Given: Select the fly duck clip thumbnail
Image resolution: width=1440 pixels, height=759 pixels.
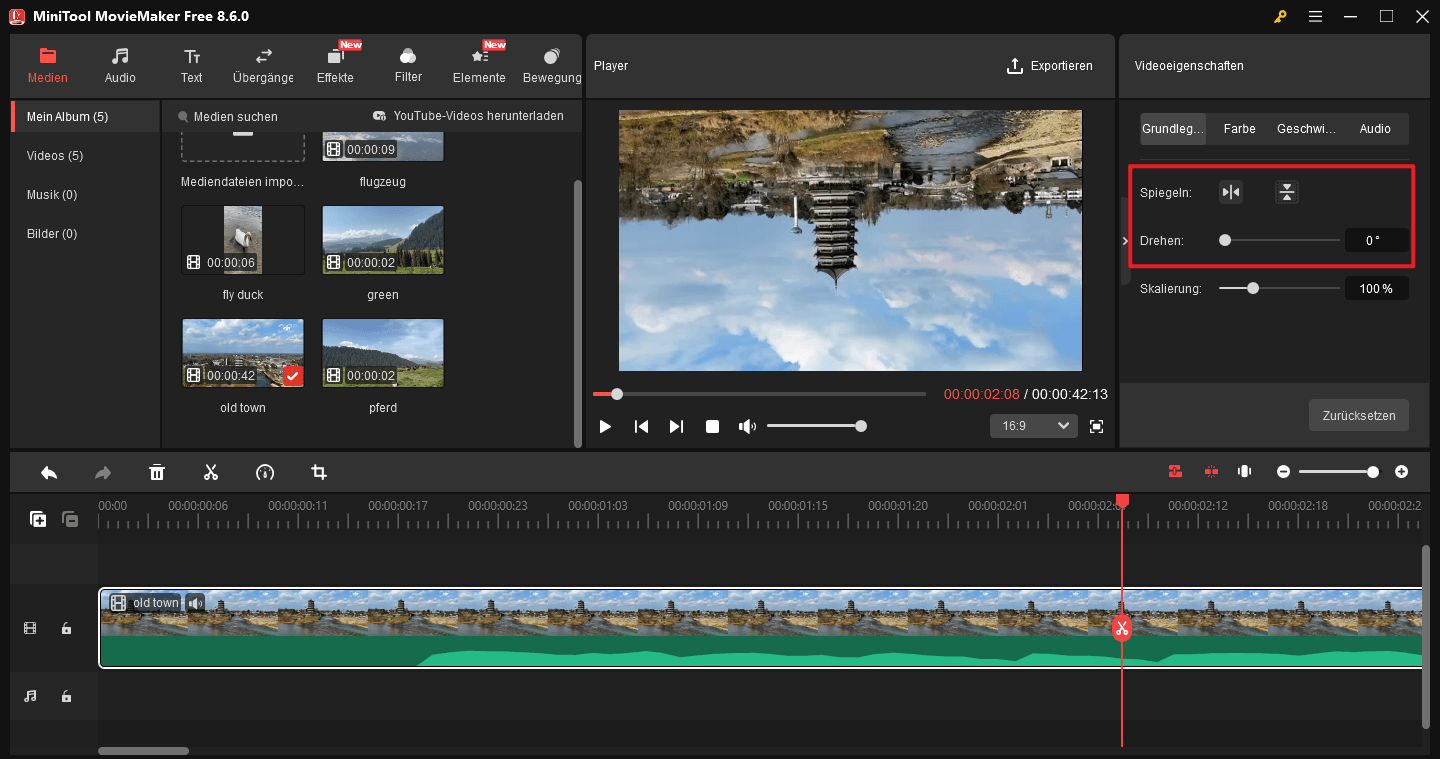Looking at the screenshot, I should (242, 239).
